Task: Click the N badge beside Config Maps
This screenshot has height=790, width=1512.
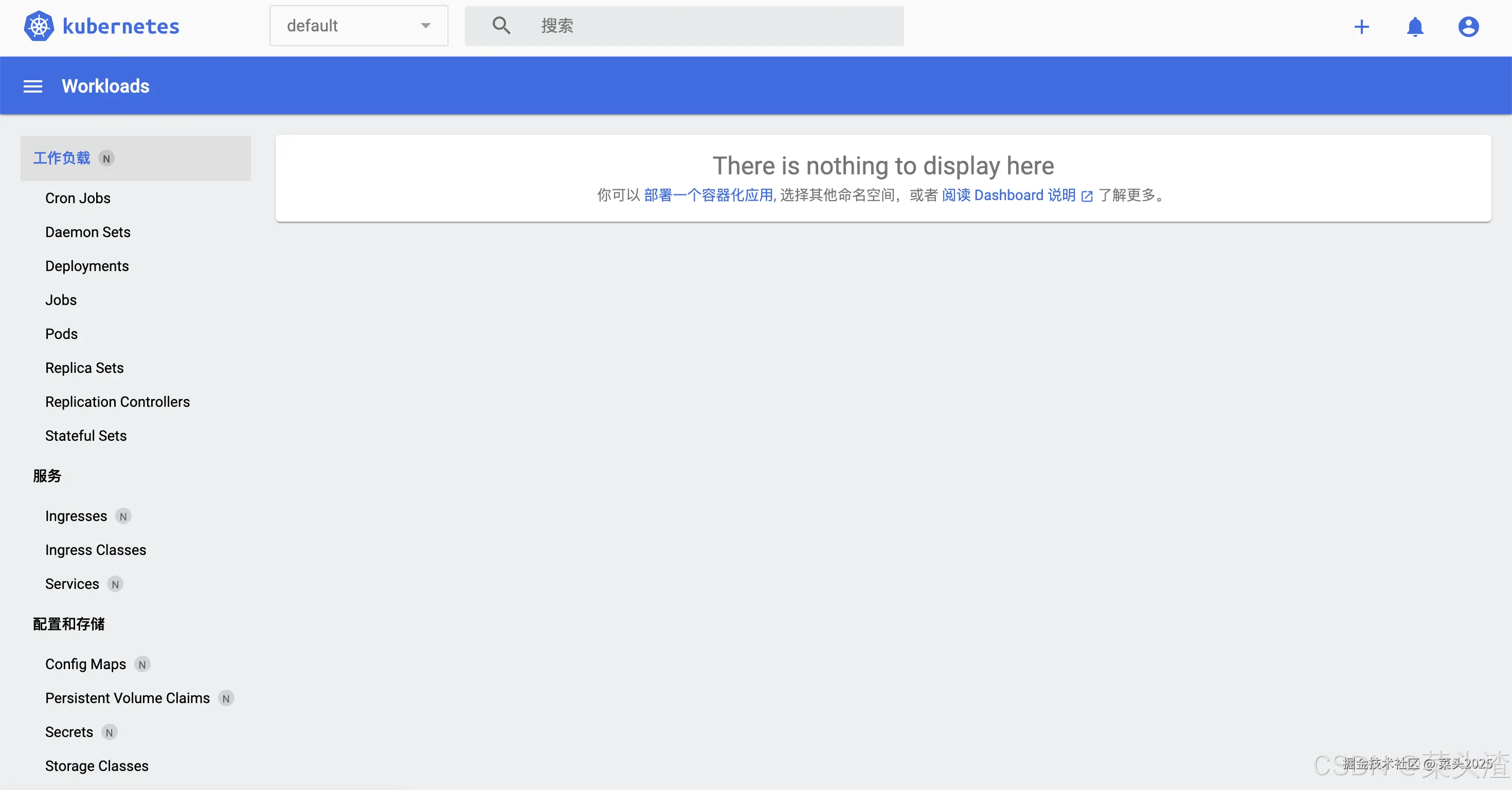Action: 142,665
